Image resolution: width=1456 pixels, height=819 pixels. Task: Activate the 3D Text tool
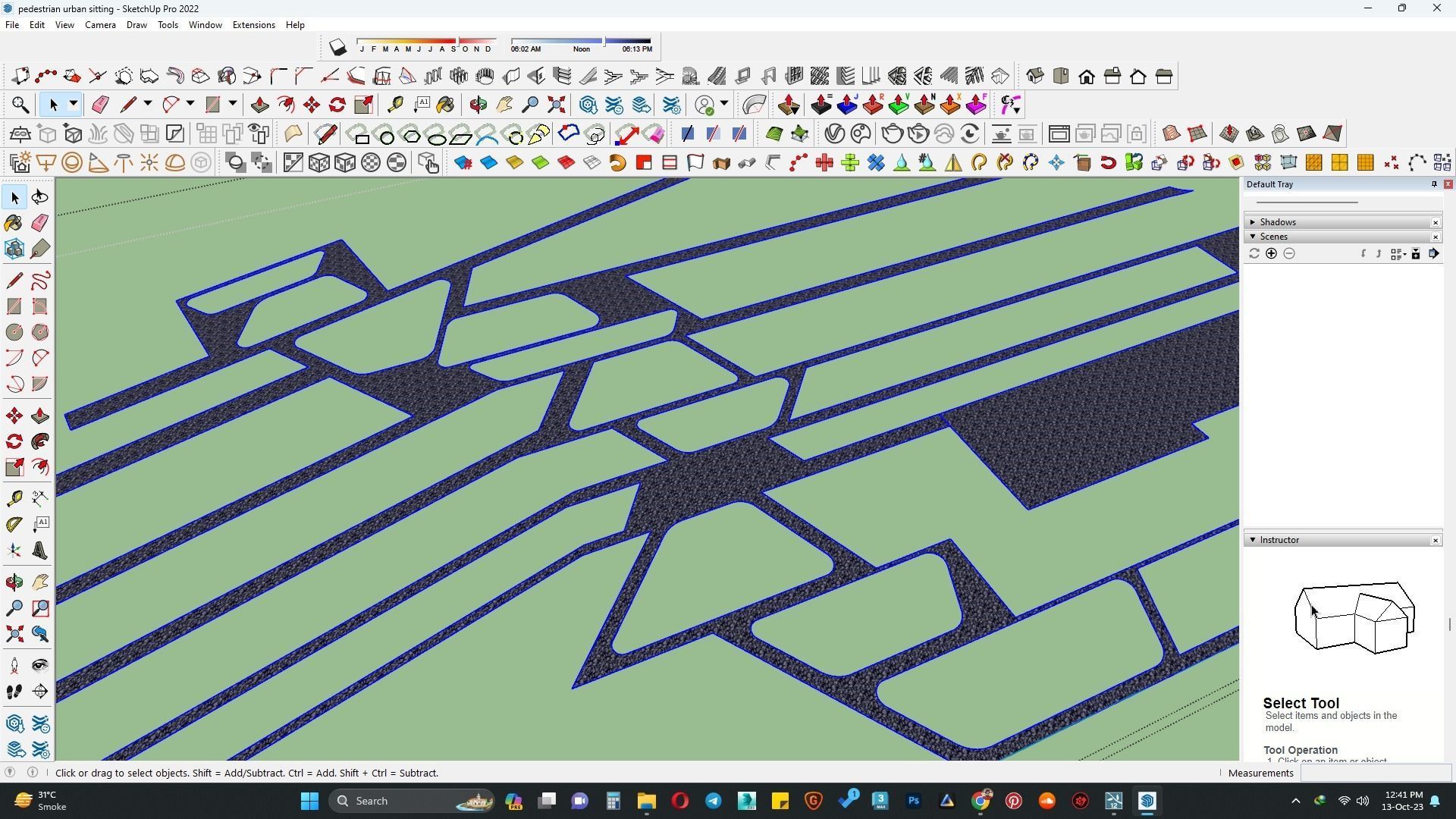(x=40, y=551)
